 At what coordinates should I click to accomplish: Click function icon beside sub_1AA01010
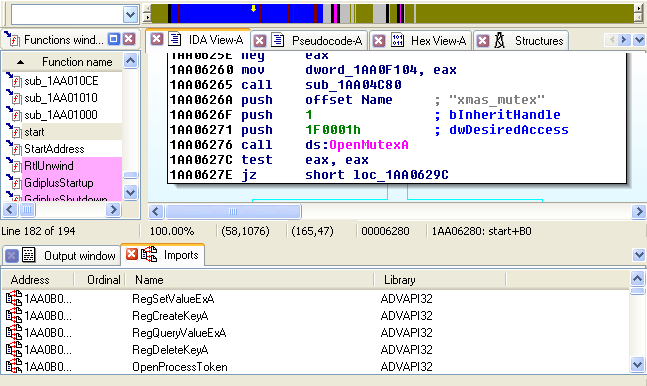pos(14,97)
